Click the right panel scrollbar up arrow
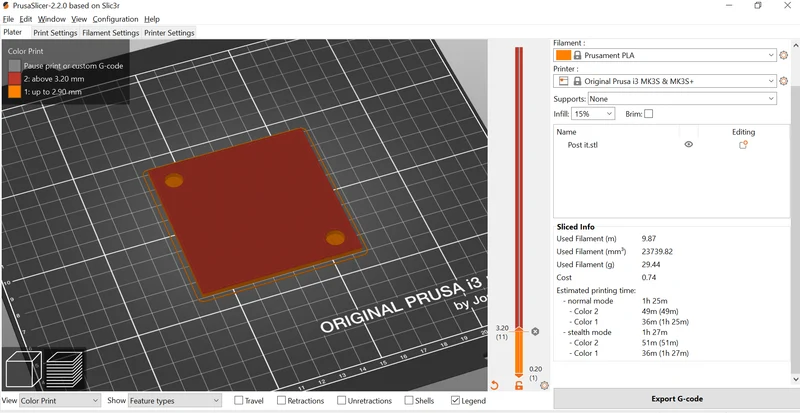800x413 pixels. click(795, 44)
